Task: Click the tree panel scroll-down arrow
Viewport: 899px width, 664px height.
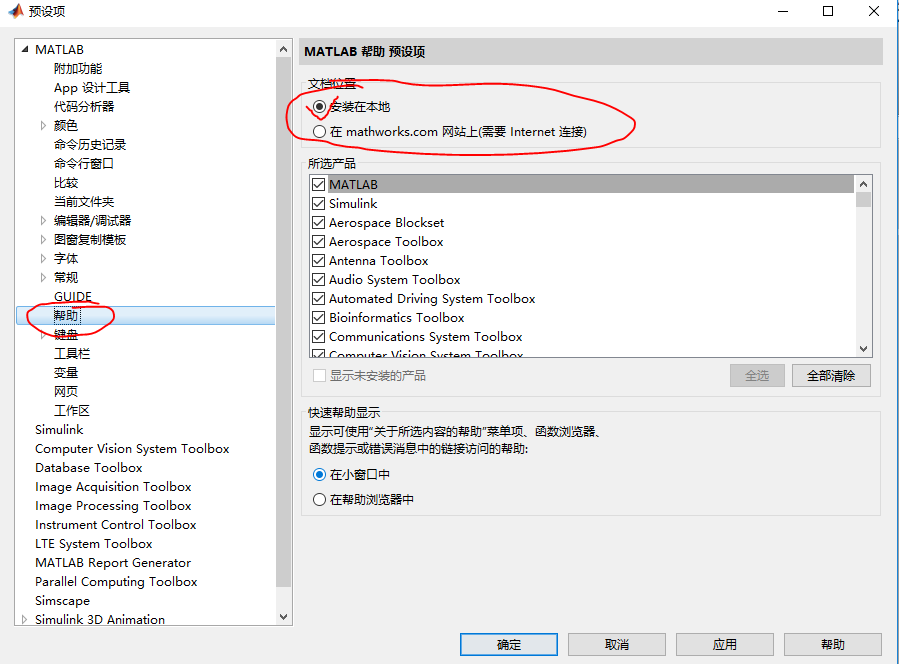Action: (x=283, y=617)
